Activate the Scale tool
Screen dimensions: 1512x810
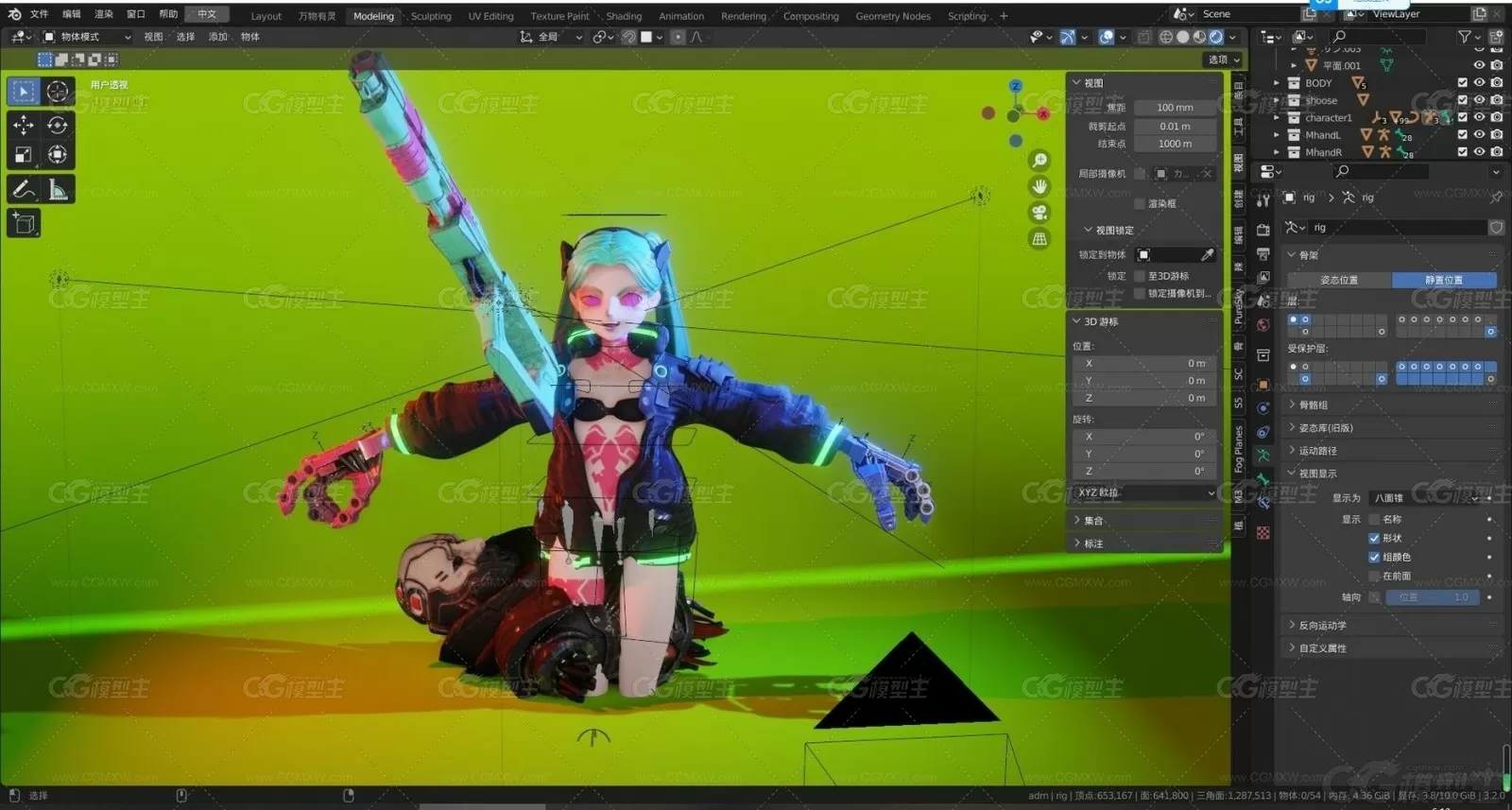(x=24, y=154)
